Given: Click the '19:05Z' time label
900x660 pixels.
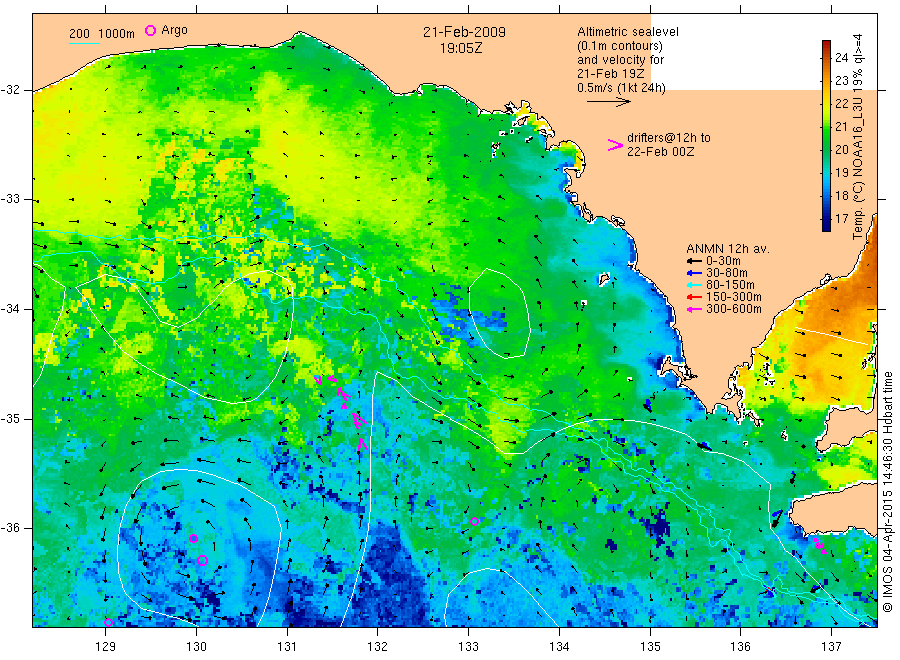Looking at the screenshot, I should 461,48.
